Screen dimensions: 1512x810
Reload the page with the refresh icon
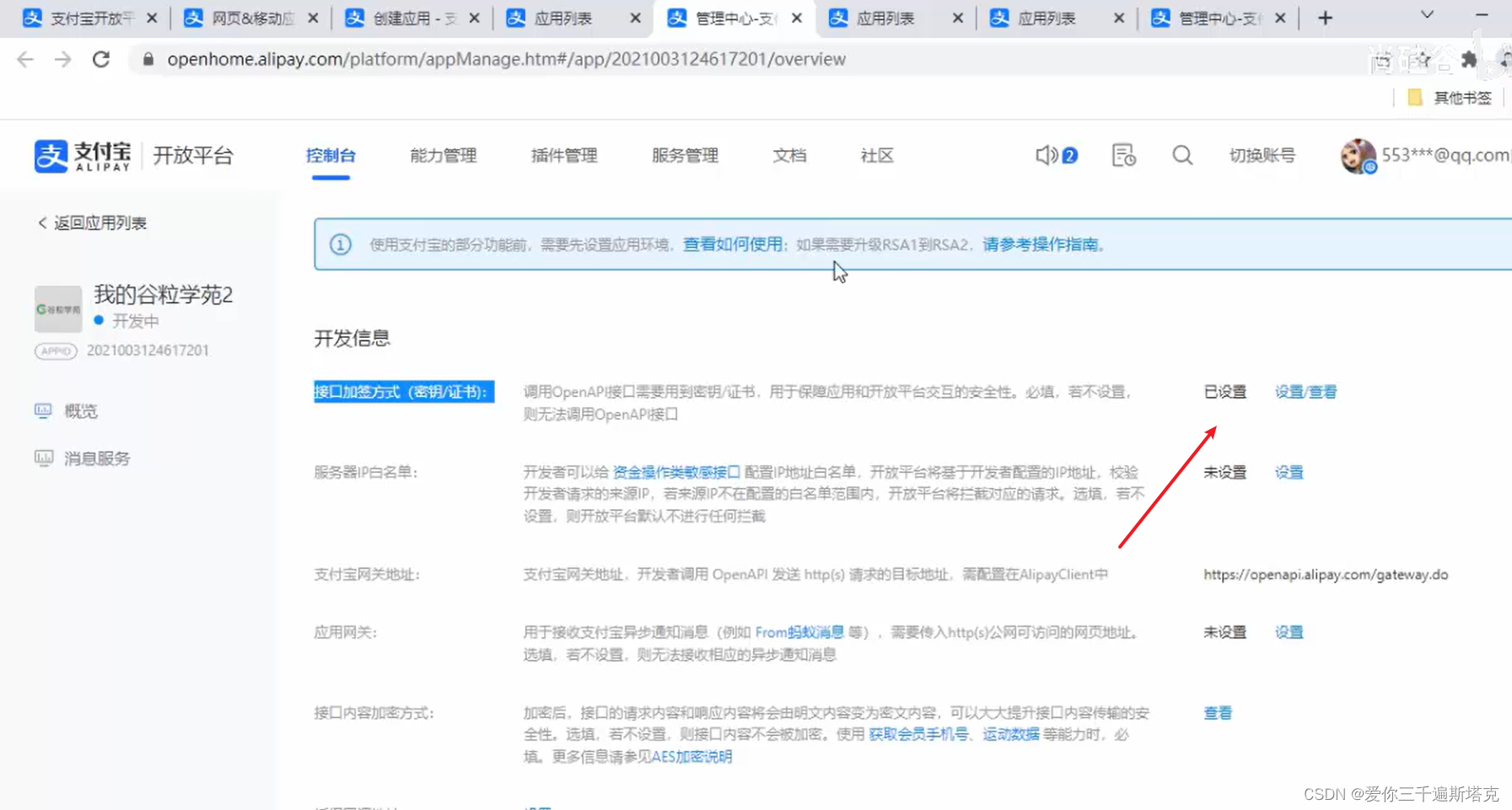click(101, 59)
